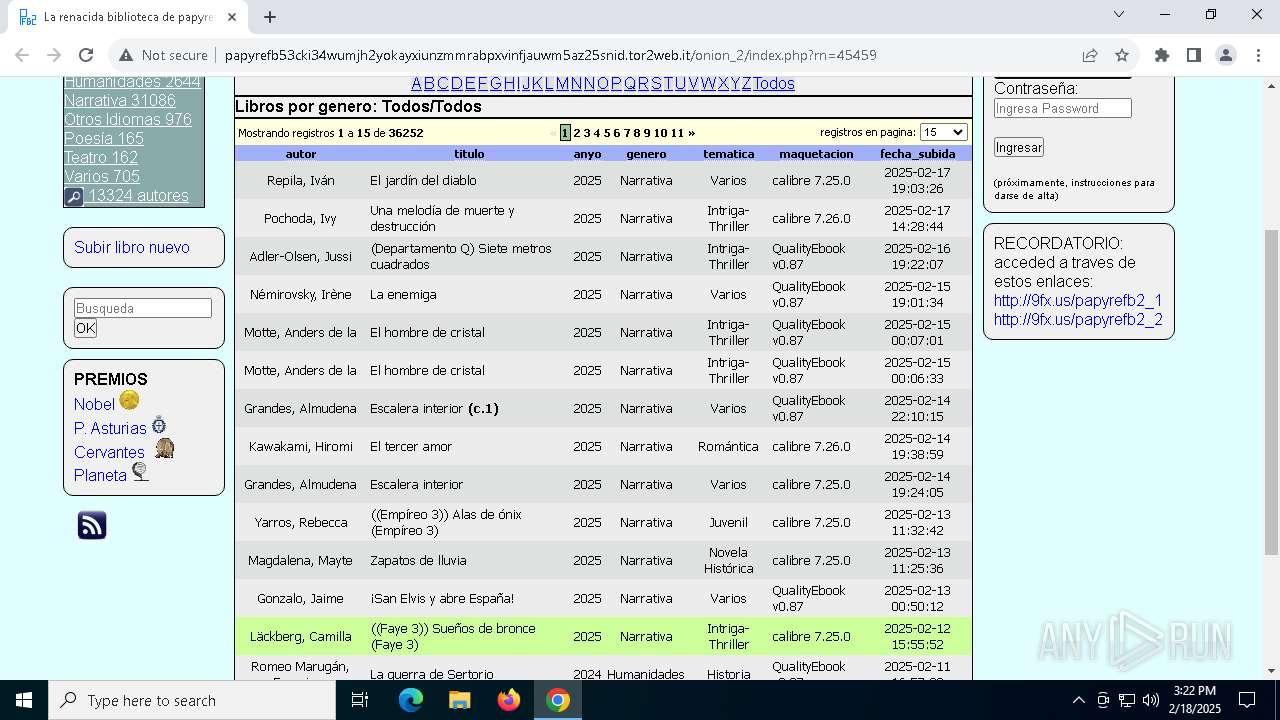This screenshot has width=1280, height=720.
Task: Select the title La enemiga
Action: [x=403, y=294]
